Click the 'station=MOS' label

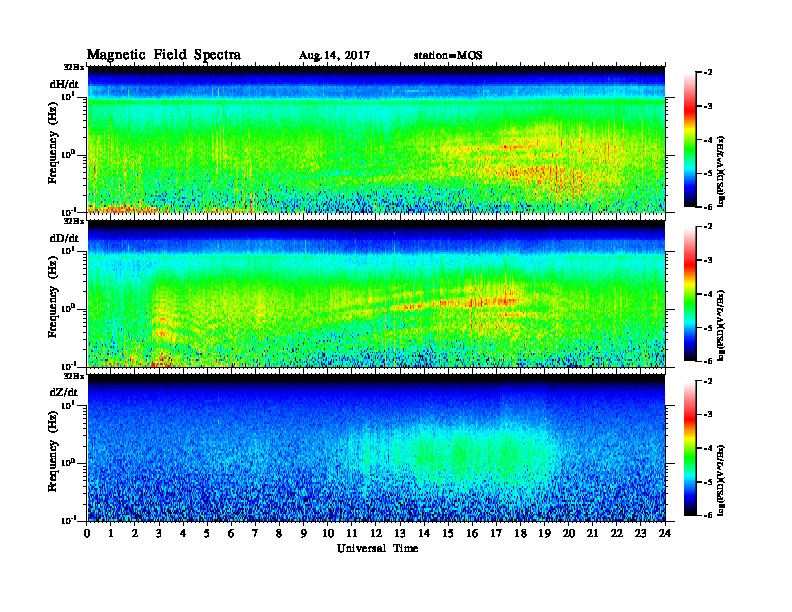(448, 56)
